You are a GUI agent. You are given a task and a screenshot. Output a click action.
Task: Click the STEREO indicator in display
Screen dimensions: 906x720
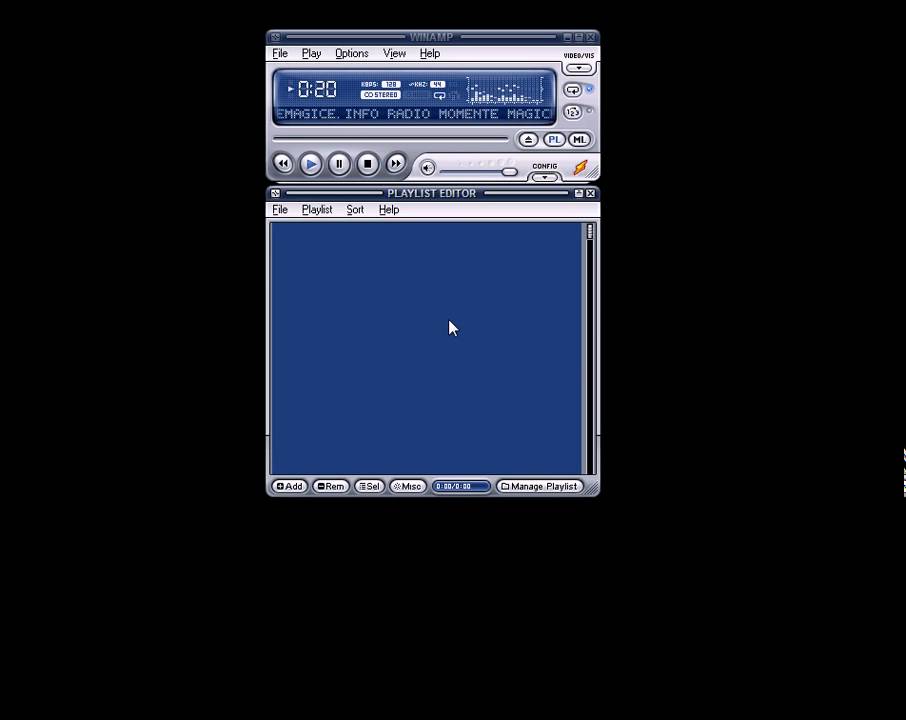pyautogui.click(x=380, y=95)
